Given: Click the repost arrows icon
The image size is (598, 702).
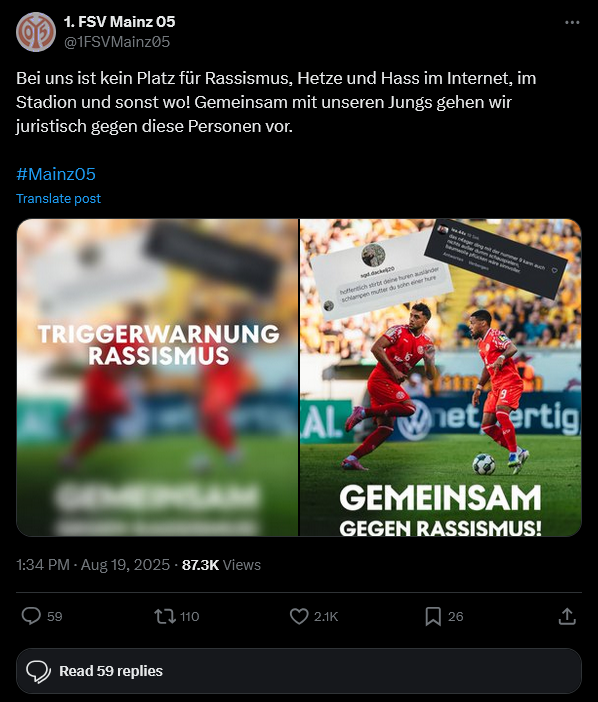Looking at the screenshot, I should (x=165, y=616).
